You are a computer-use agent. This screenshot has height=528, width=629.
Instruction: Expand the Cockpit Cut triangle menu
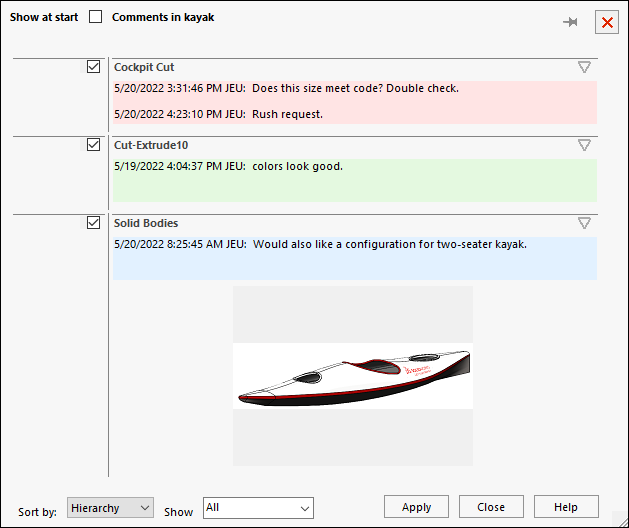click(x=585, y=67)
